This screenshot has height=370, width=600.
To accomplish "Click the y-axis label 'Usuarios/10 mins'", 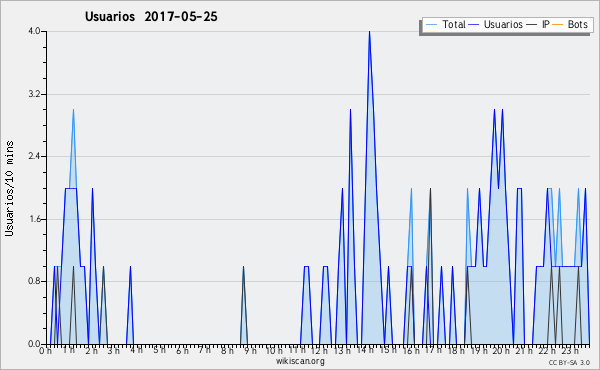I will coord(9,188).
